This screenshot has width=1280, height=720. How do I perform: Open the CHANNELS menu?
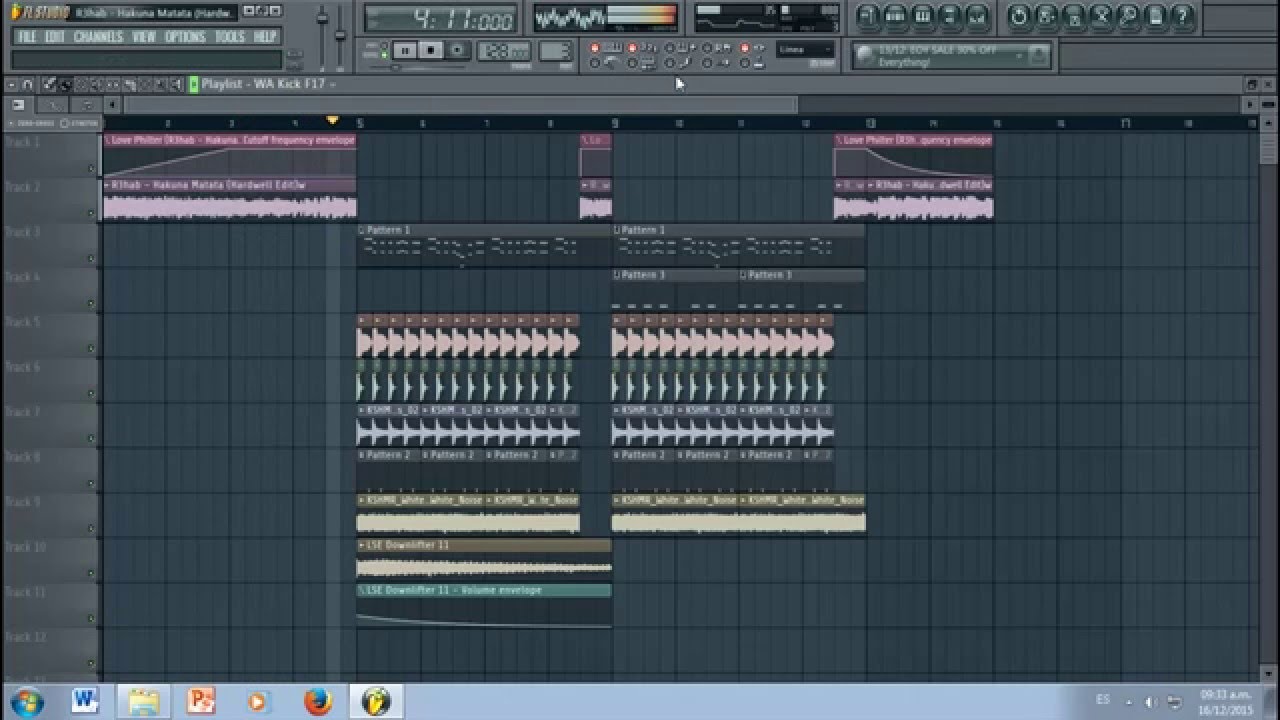click(x=99, y=37)
